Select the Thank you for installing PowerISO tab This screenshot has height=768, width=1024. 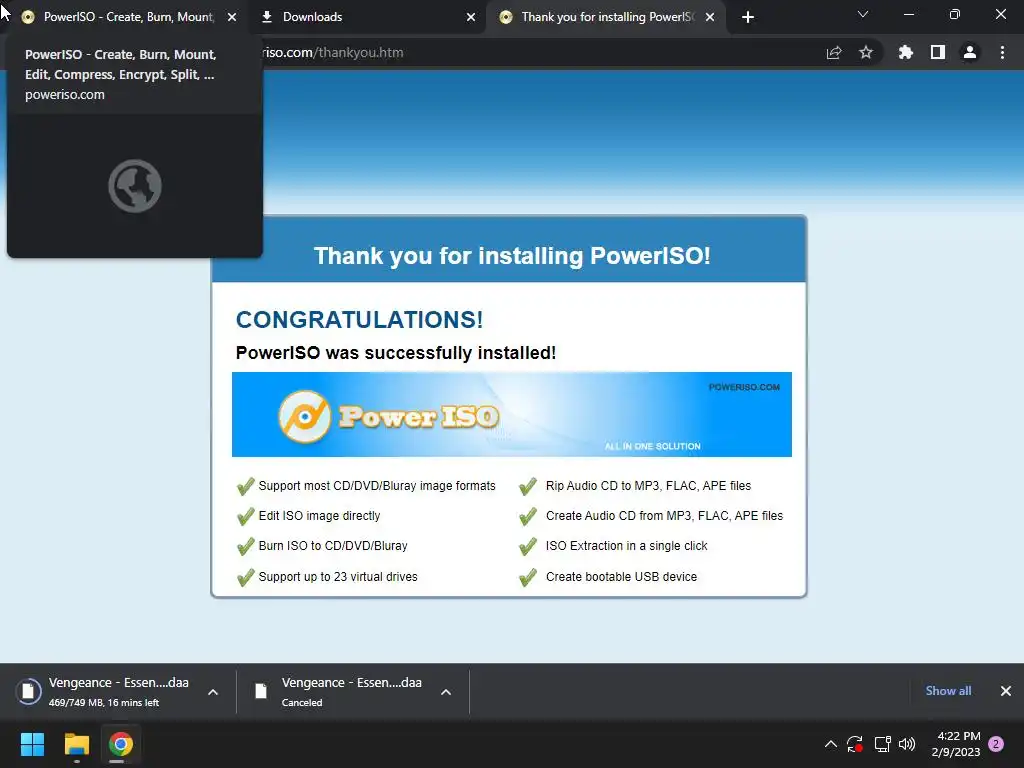pos(607,17)
